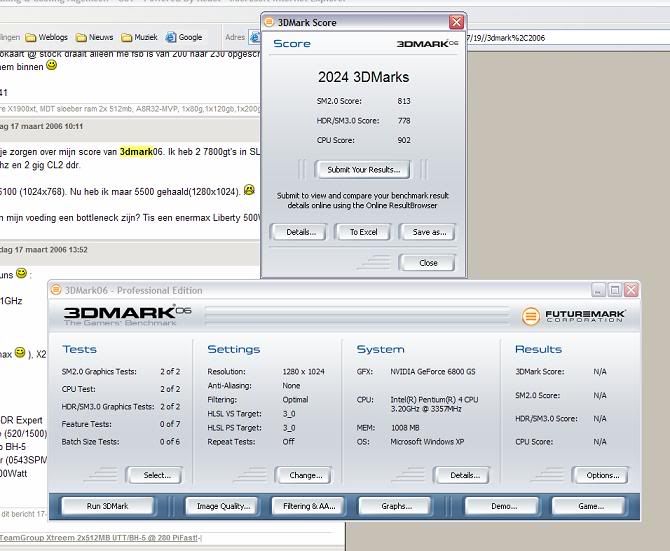This screenshot has height=551, width=670.
Task: Click red X of 3DMark Score window
Action: 456,22
